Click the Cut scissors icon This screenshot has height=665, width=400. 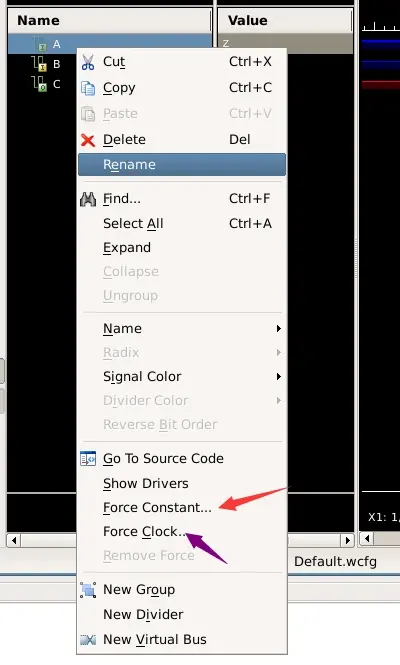(88, 62)
